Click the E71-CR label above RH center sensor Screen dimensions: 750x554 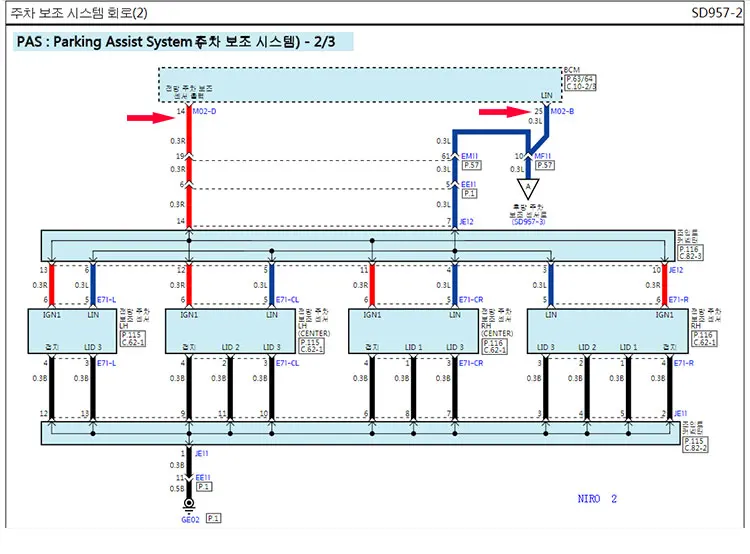(471, 300)
